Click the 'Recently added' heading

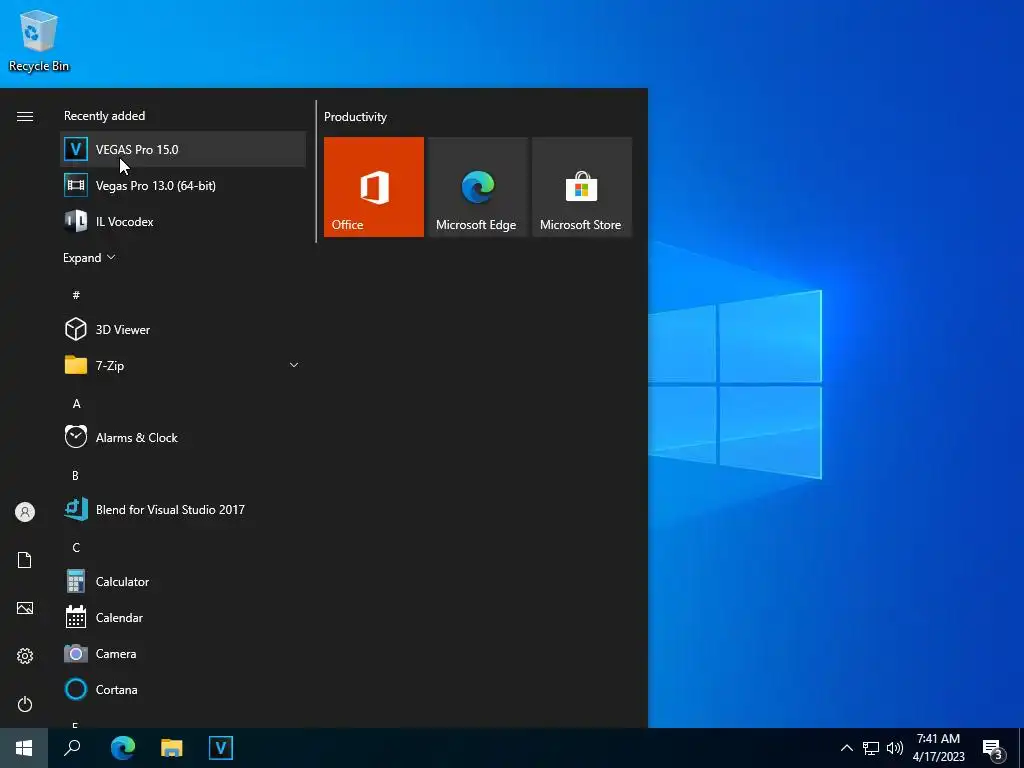104,116
